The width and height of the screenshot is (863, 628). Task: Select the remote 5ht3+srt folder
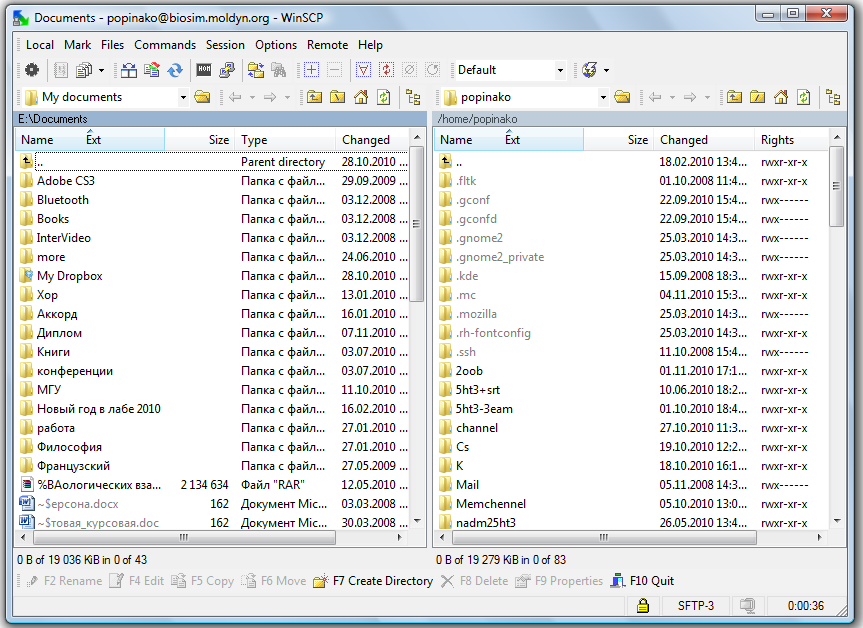pos(469,390)
